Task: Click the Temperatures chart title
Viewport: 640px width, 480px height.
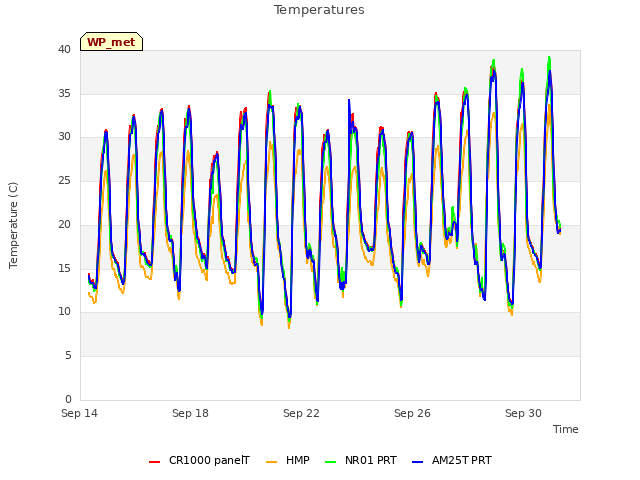Action: coord(319,10)
